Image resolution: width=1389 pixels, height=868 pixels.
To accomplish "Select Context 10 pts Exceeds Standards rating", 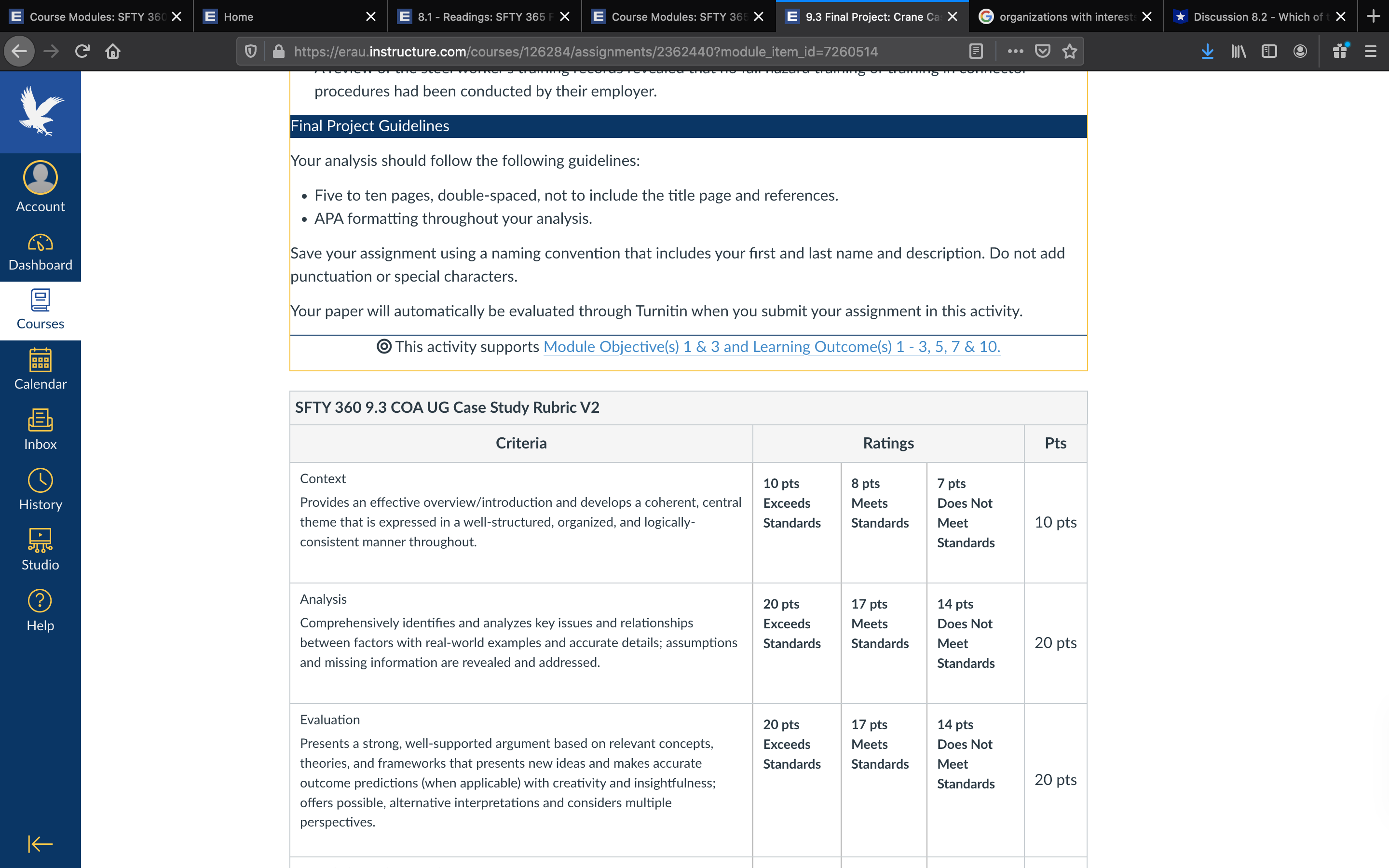I will [797, 522].
